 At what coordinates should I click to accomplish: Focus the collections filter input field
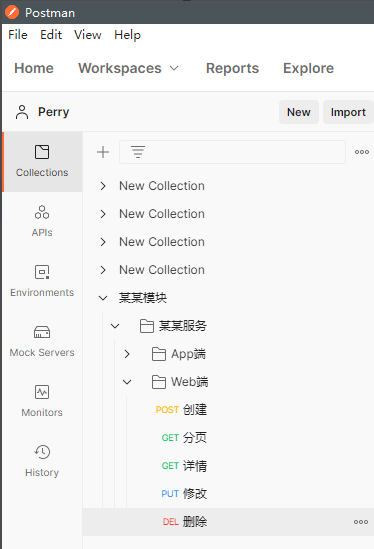pos(232,152)
